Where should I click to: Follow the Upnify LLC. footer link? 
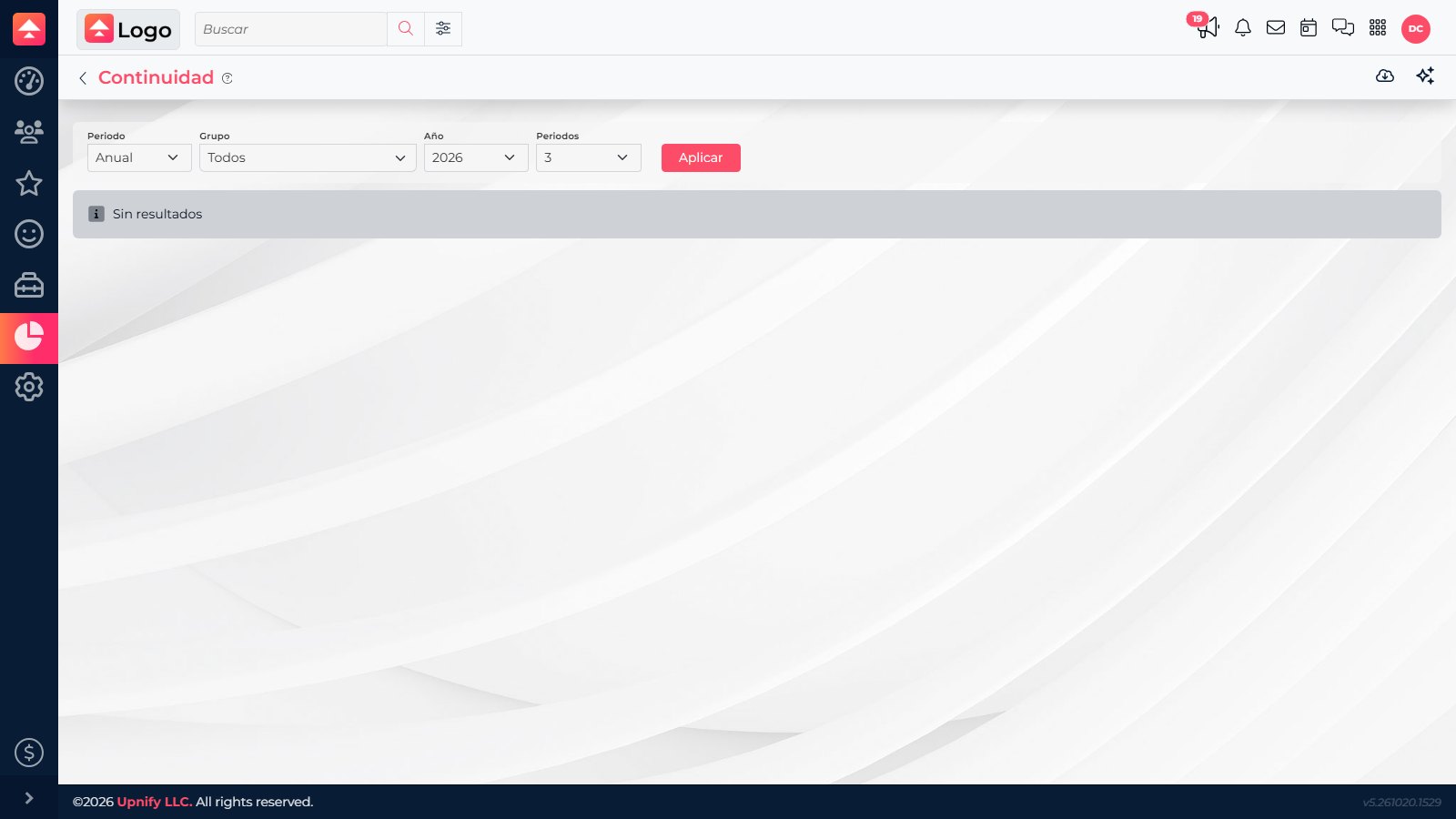[x=155, y=802]
